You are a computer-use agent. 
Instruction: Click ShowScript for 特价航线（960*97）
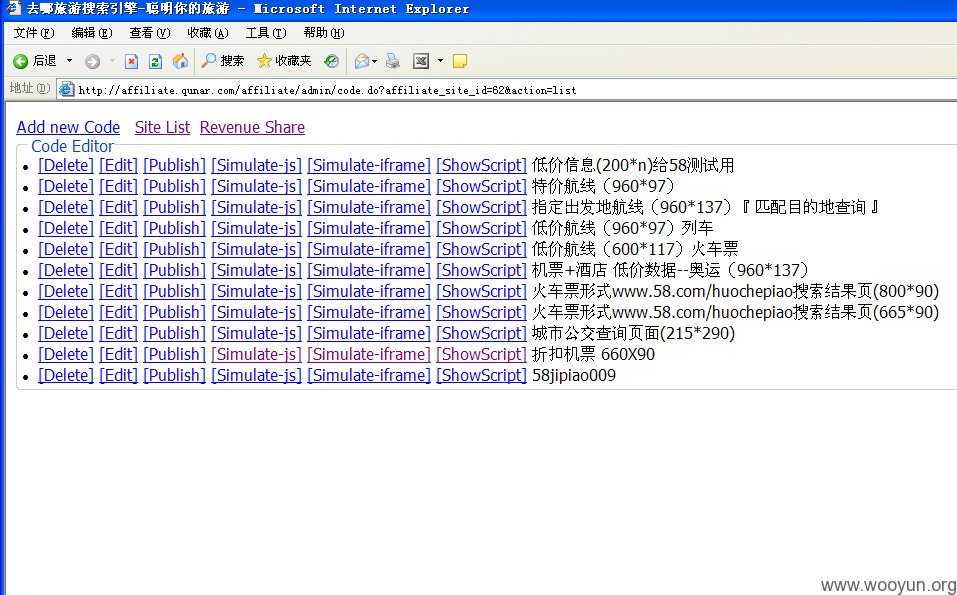481,186
